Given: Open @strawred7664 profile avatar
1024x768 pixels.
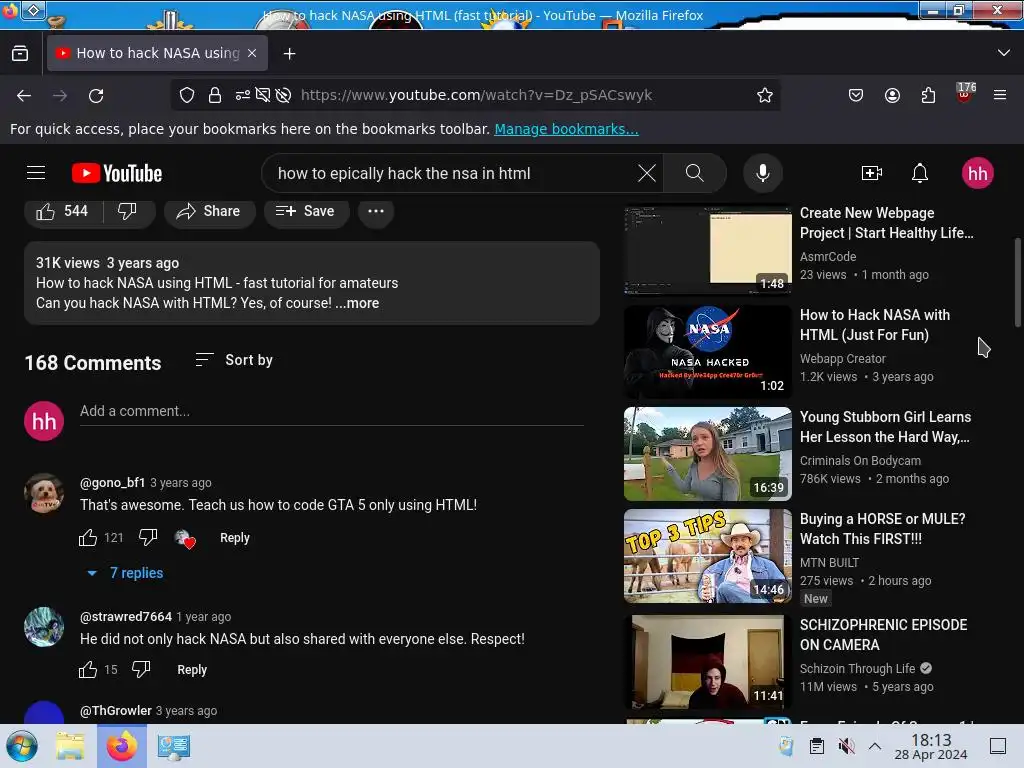Looking at the screenshot, I should coord(44,627).
